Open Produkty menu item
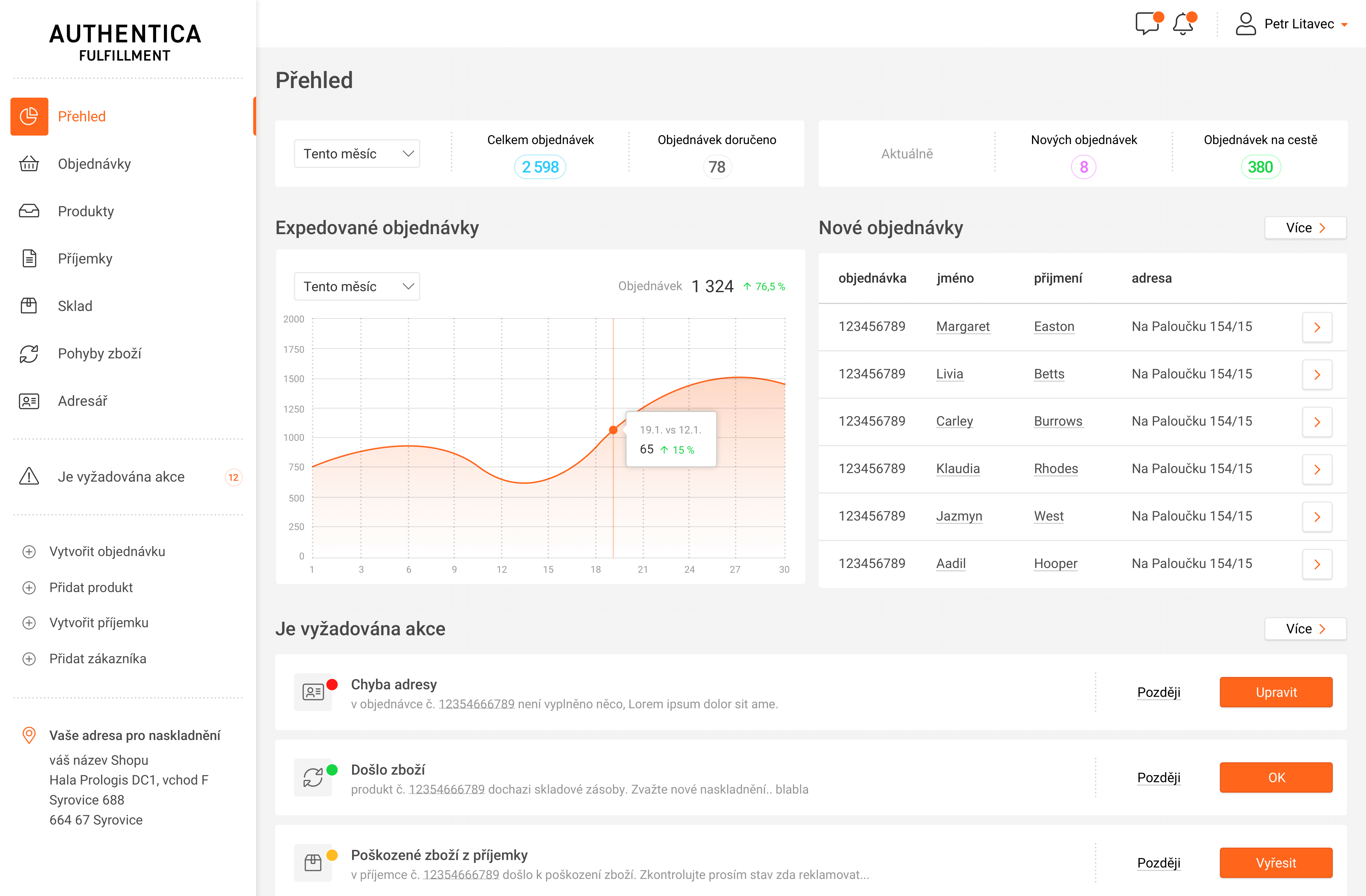Screen dimensions: 1366x896 [x=85, y=211]
